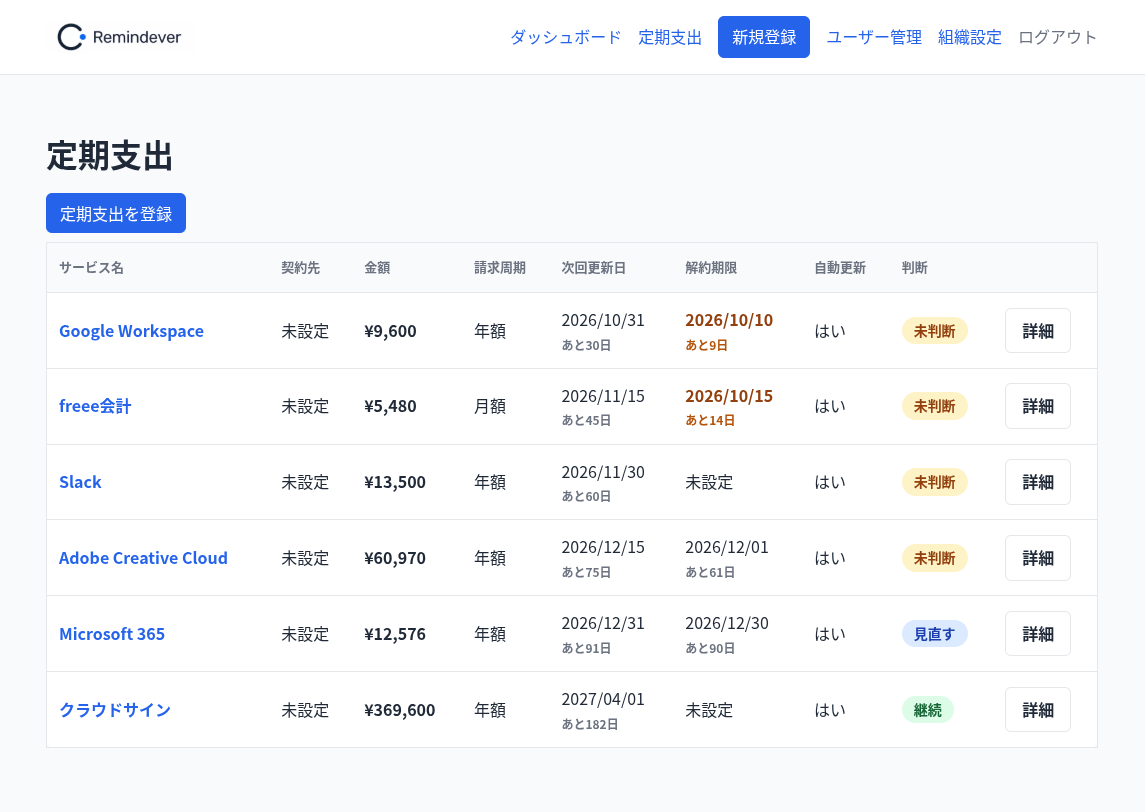1145x812 pixels.
Task: Click 詳細 for freee会計 row
Action: pyautogui.click(x=1038, y=406)
